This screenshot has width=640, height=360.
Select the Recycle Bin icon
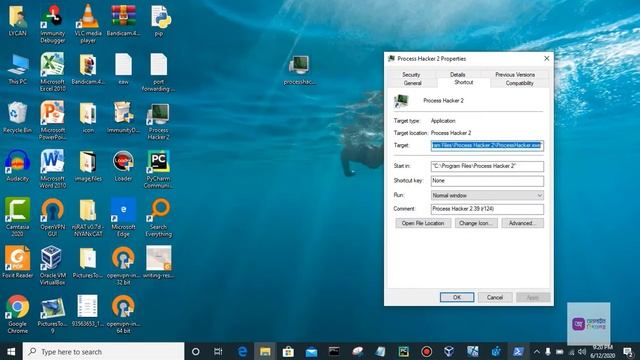[x=18, y=118]
